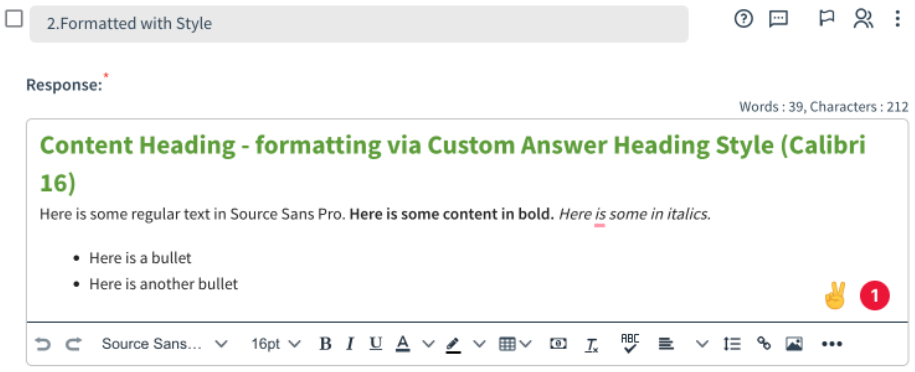Flag this item with the flag icon
Screen dimensions: 915x372
[826, 19]
